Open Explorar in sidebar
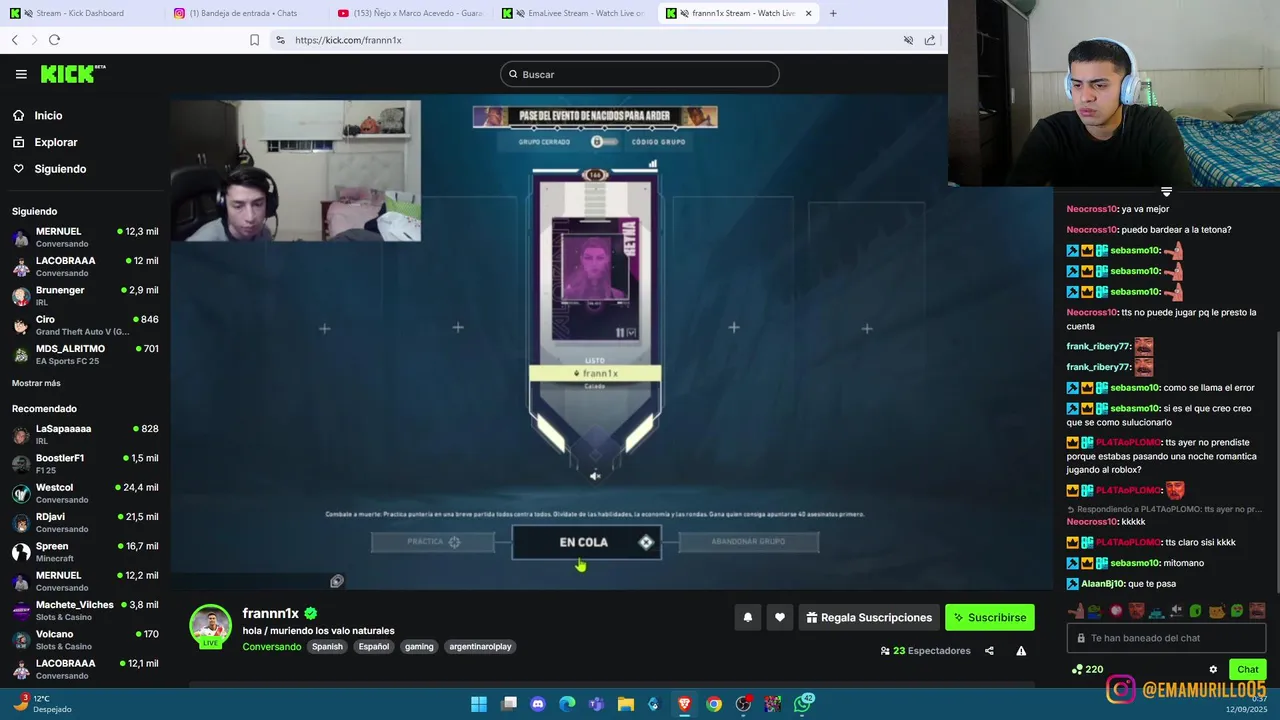Viewport: 1280px width, 720px height. [x=55, y=142]
